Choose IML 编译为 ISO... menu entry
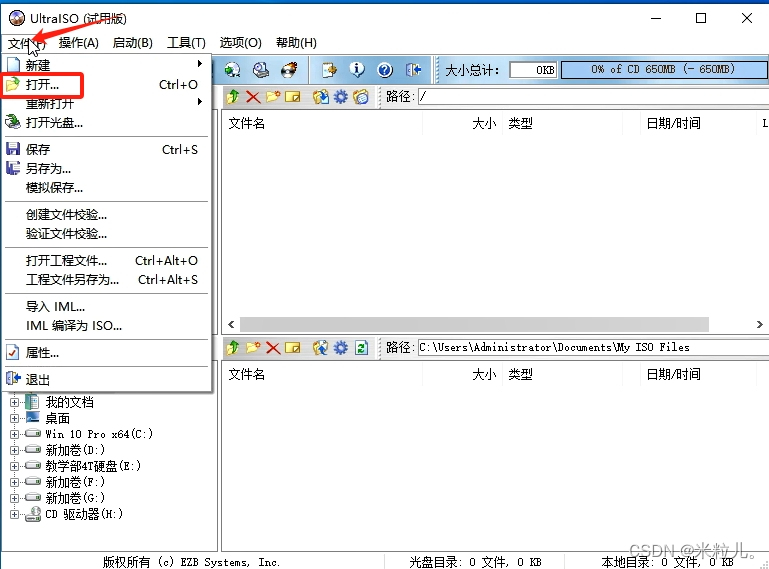 click(x=107, y=326)
